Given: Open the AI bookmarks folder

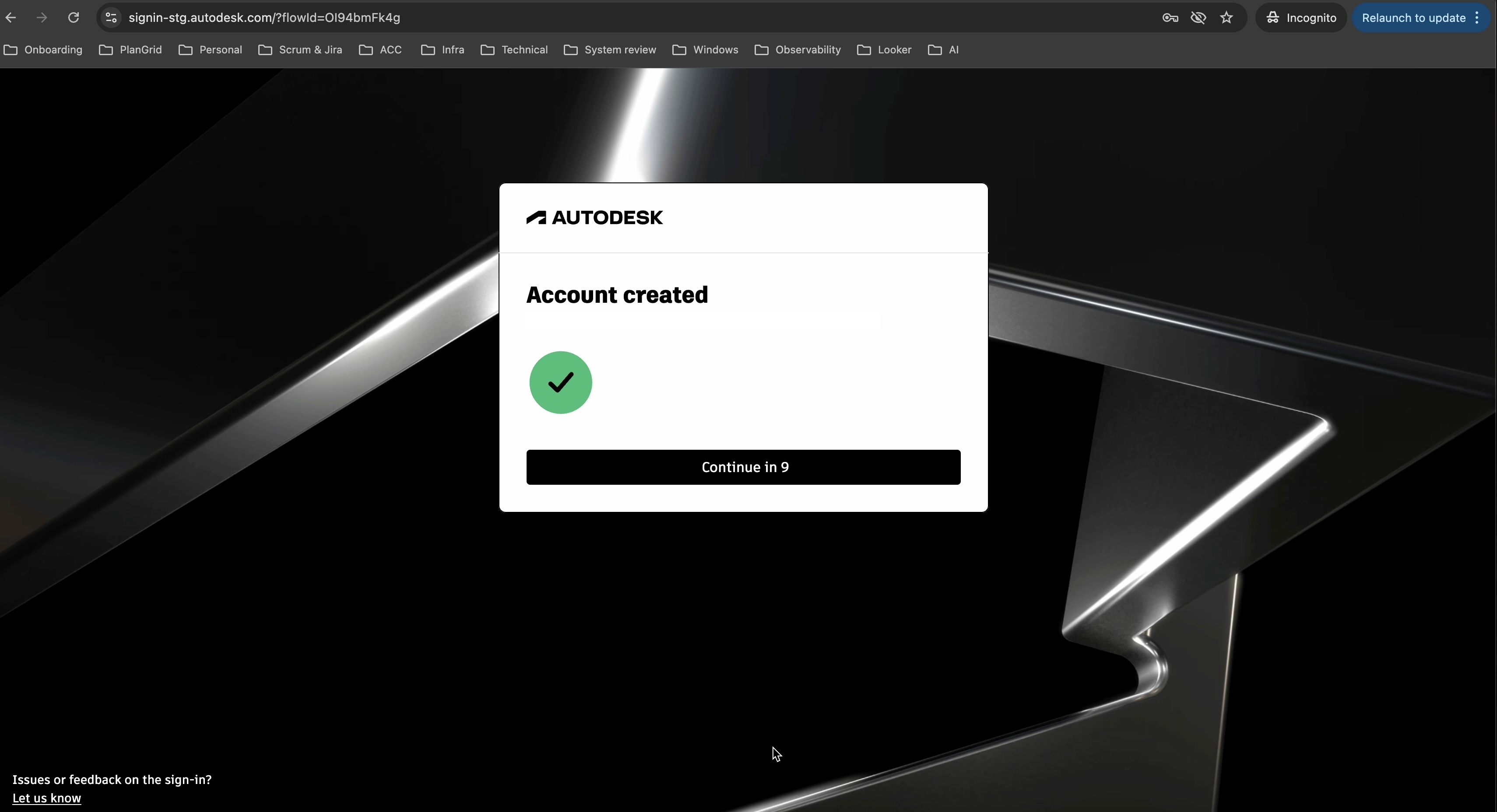Looking at the screenshot, I should (x=944, y=50).
